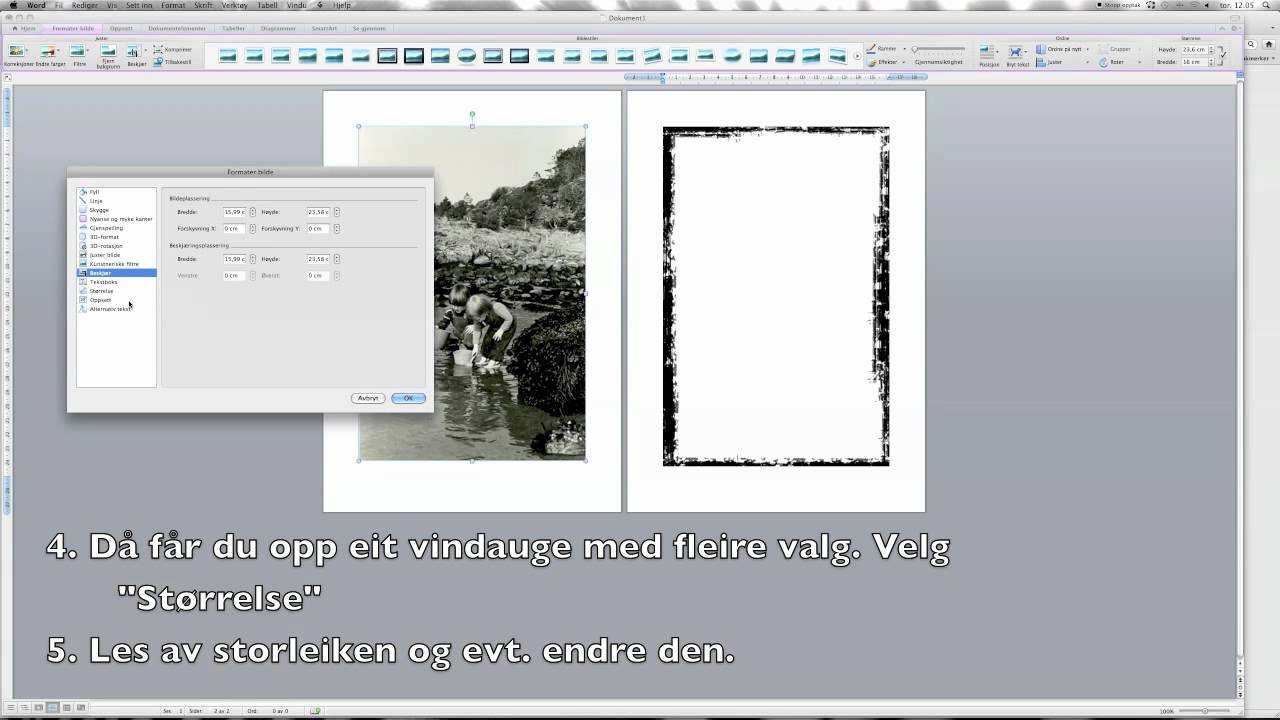Viewport: 1280px width, 720px height.
Task: Select Kunstneriske filtre in dialog sidebar
Action: click(114, 264)
